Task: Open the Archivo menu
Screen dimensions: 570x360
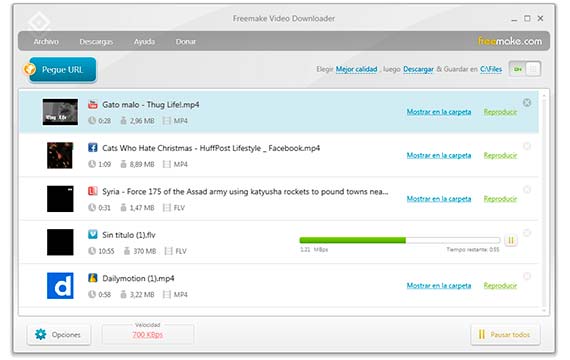Action: coord(46,41)
